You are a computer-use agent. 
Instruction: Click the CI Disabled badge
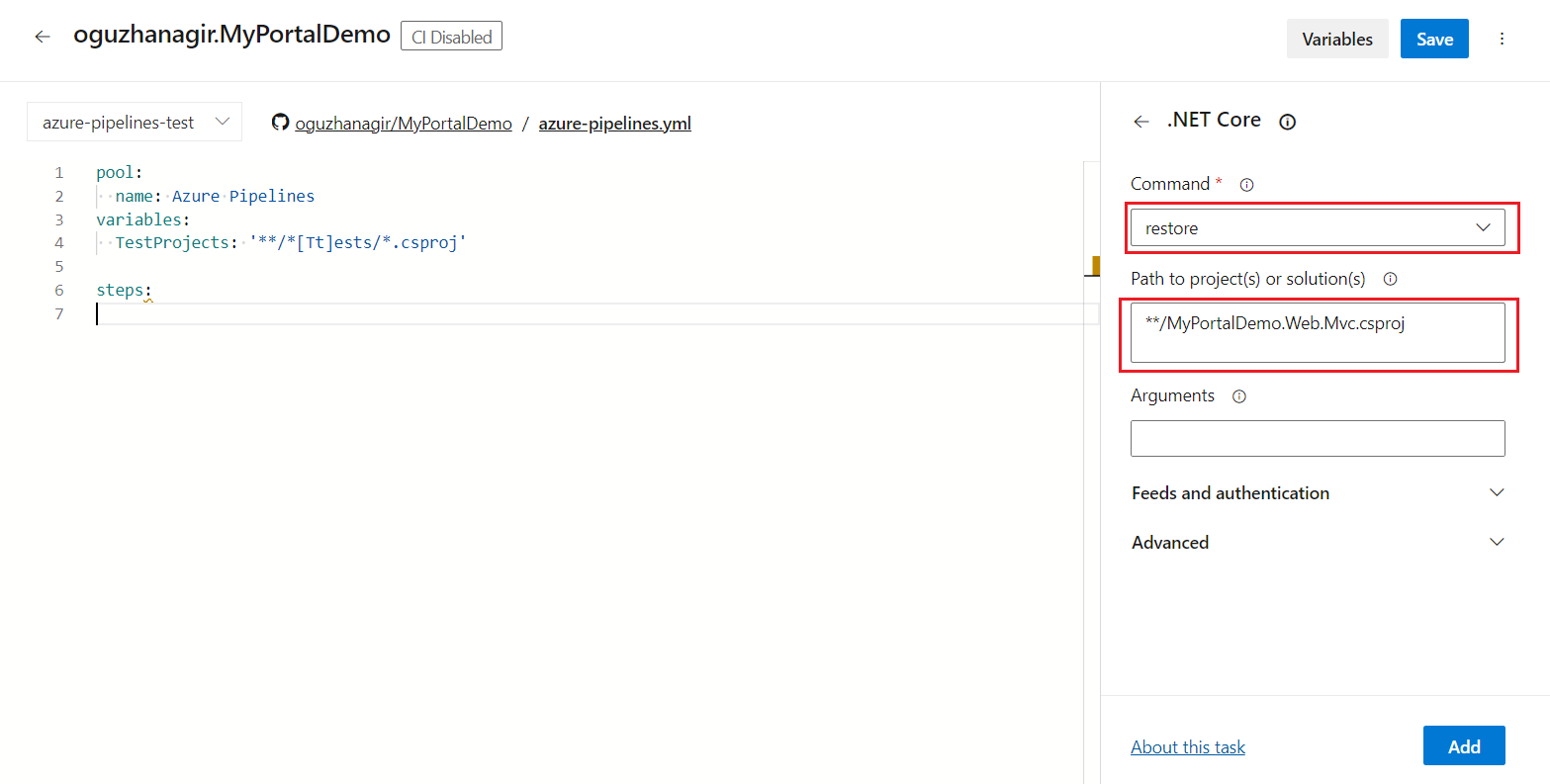[451, 37]
